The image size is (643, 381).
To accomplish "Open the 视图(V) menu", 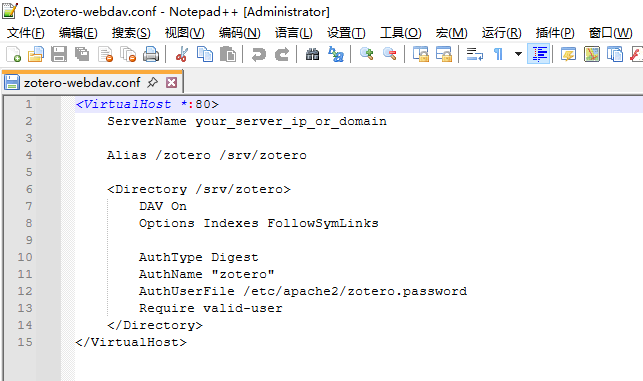I will (x=185, y=33).
